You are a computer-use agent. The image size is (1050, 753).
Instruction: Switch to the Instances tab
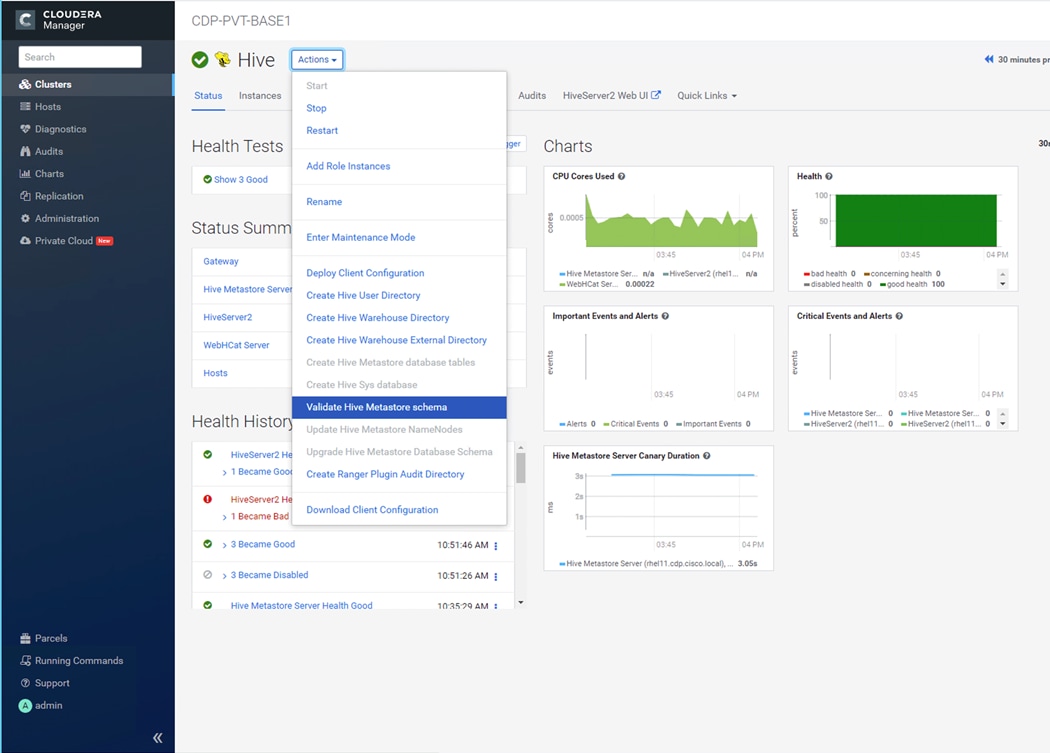point(260,96)
